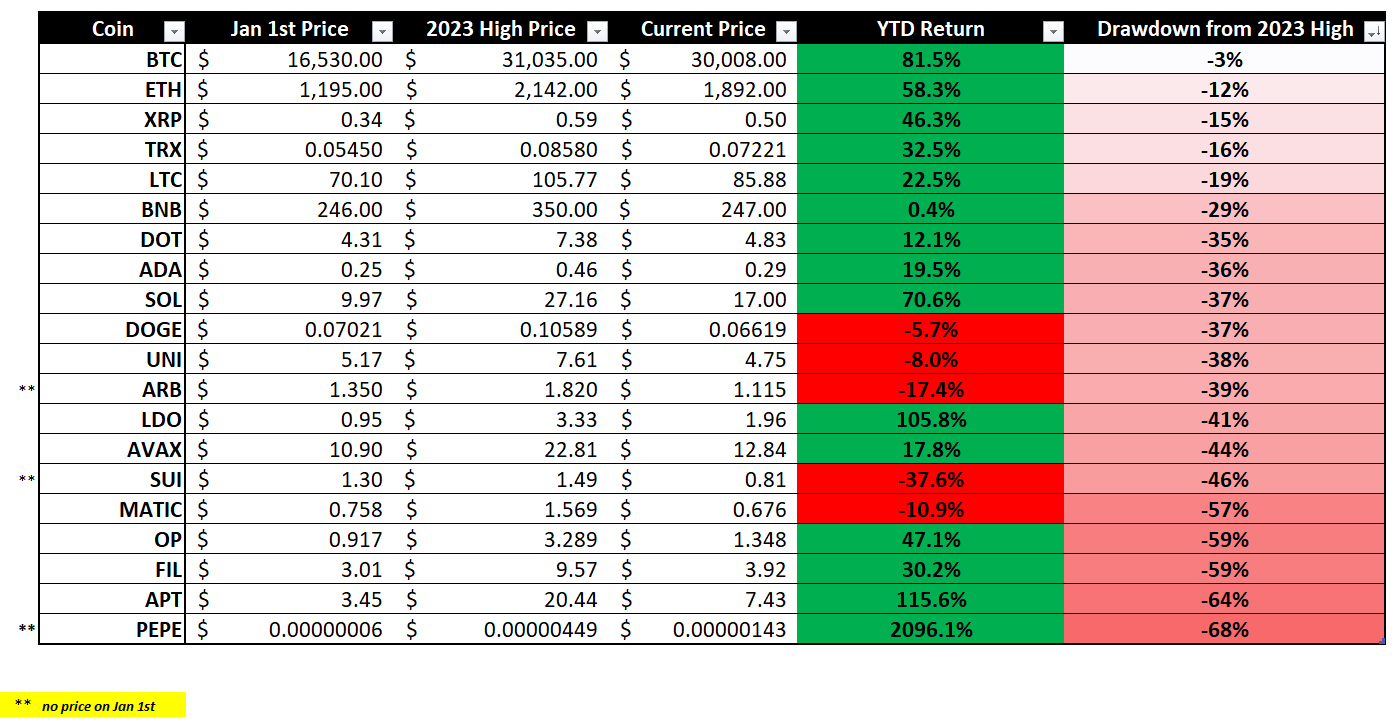Click the -57% drawdown cell
Screen dimensions: 1396x722
click(1225, 510)
